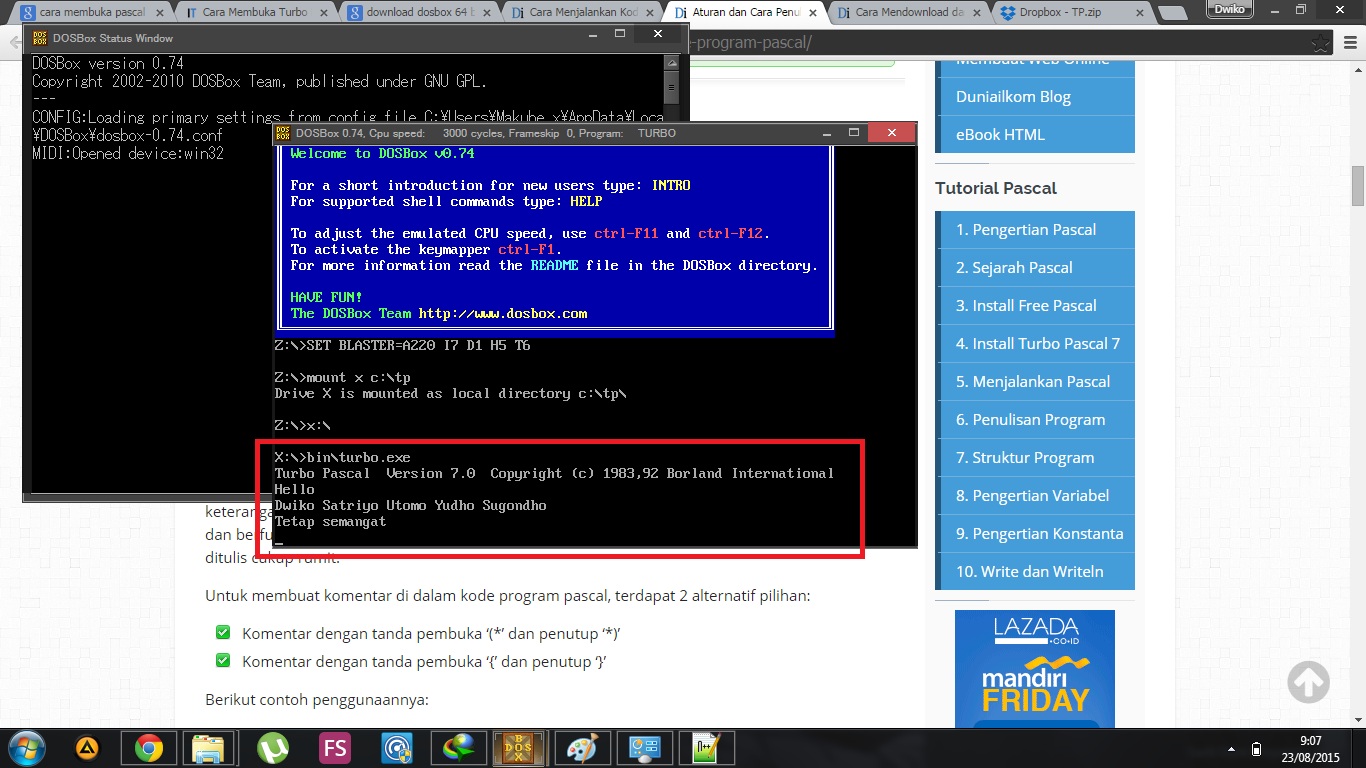The width and height of the screenshot is (1366, 768).
Task: Open '4. Install Turbo Pascal 7' link
Action: coord(1034,344)
